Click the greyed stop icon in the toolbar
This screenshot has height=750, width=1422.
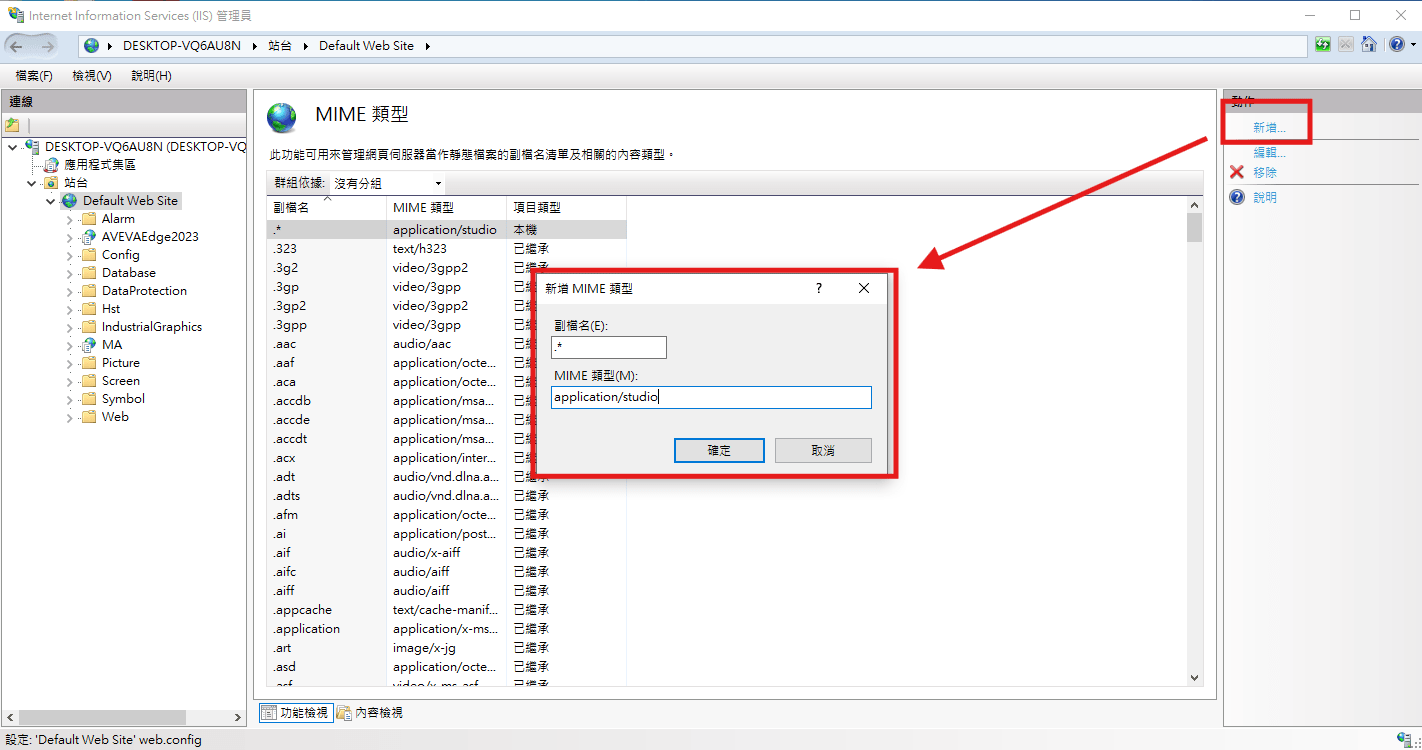pyautogui.click(x=1346, y=45)
